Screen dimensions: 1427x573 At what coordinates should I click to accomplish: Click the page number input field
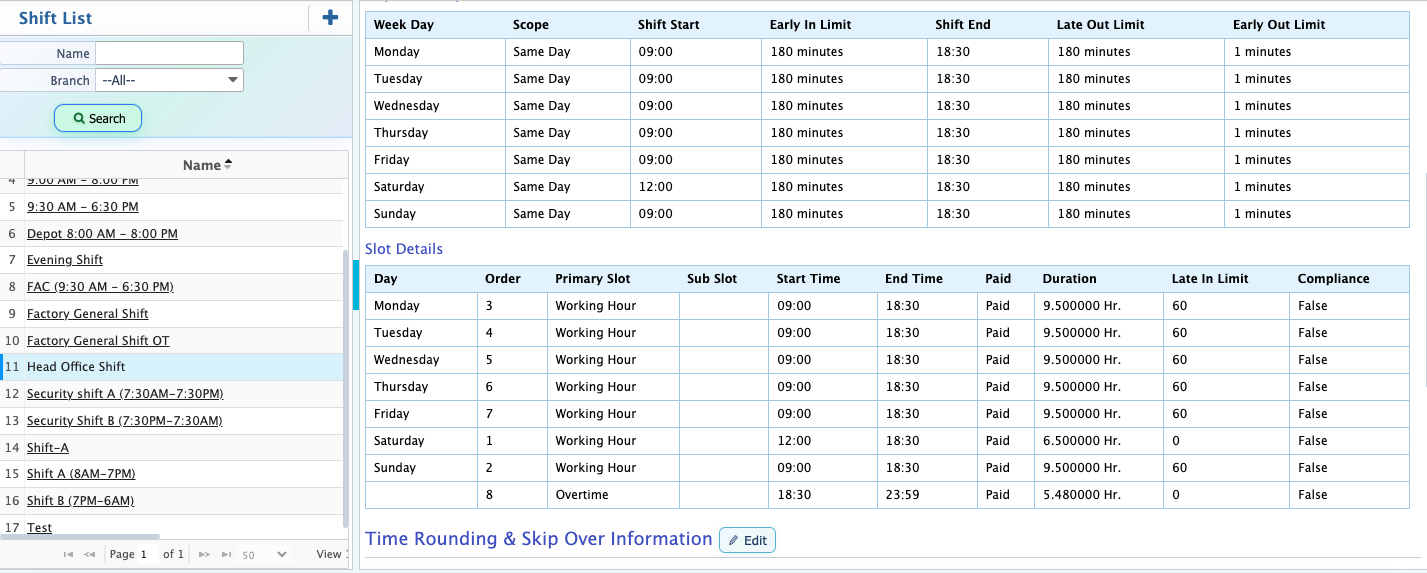point(147,554)
